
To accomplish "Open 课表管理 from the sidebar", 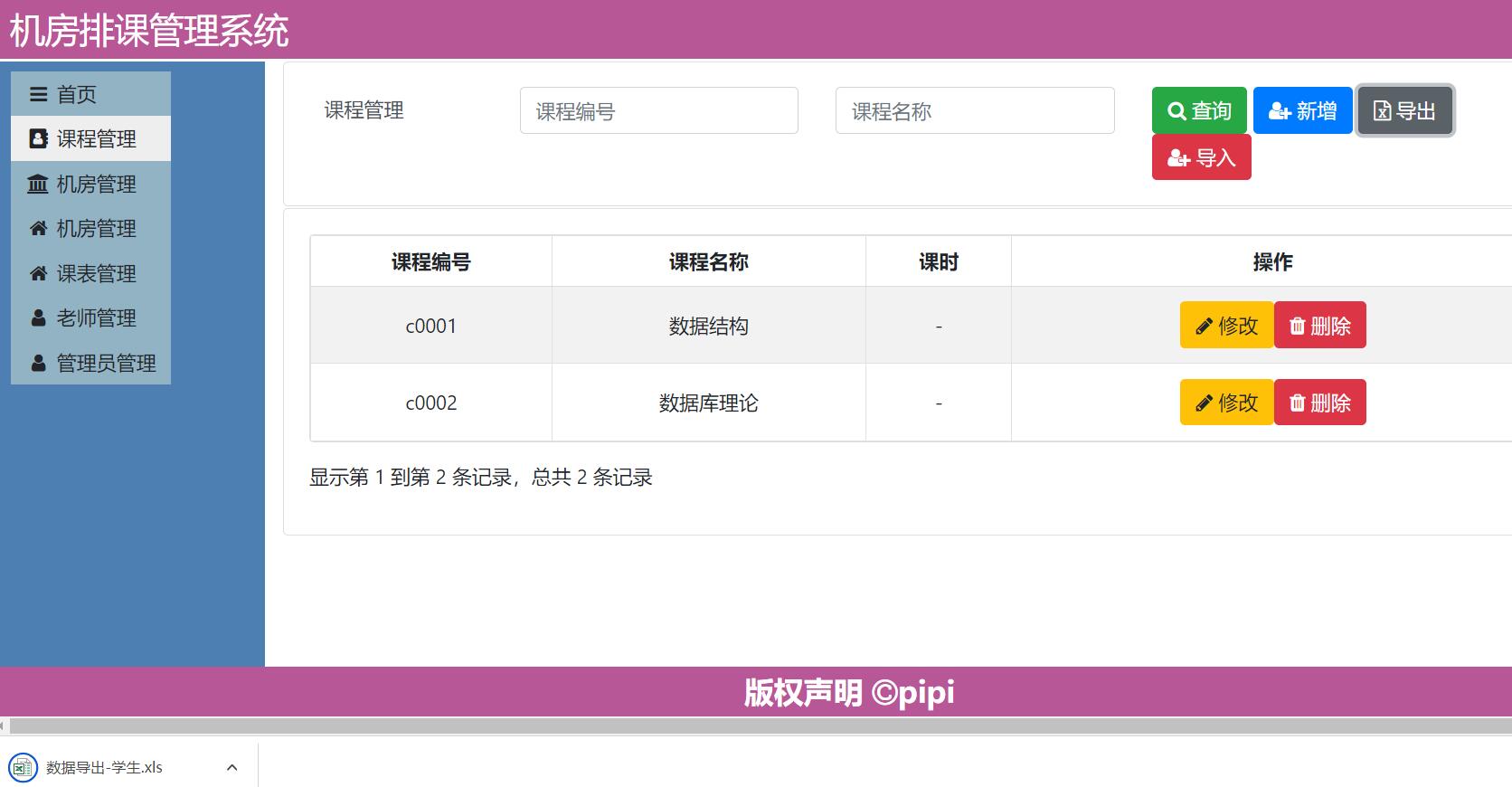I will [90, 273].
